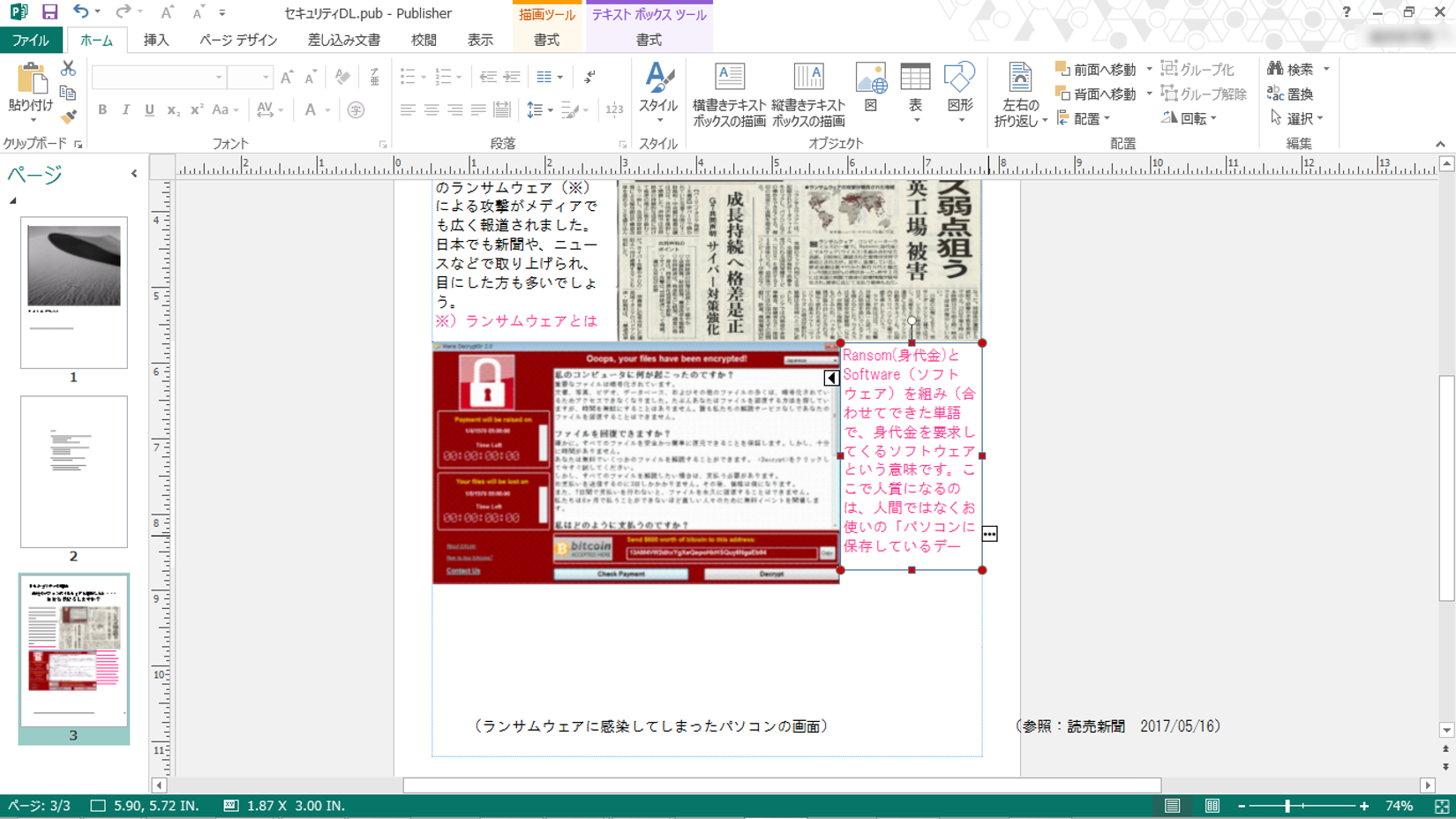Click the Redo arrow icon
Screen dimensions: 1456x819
click(x=124, y=12)
